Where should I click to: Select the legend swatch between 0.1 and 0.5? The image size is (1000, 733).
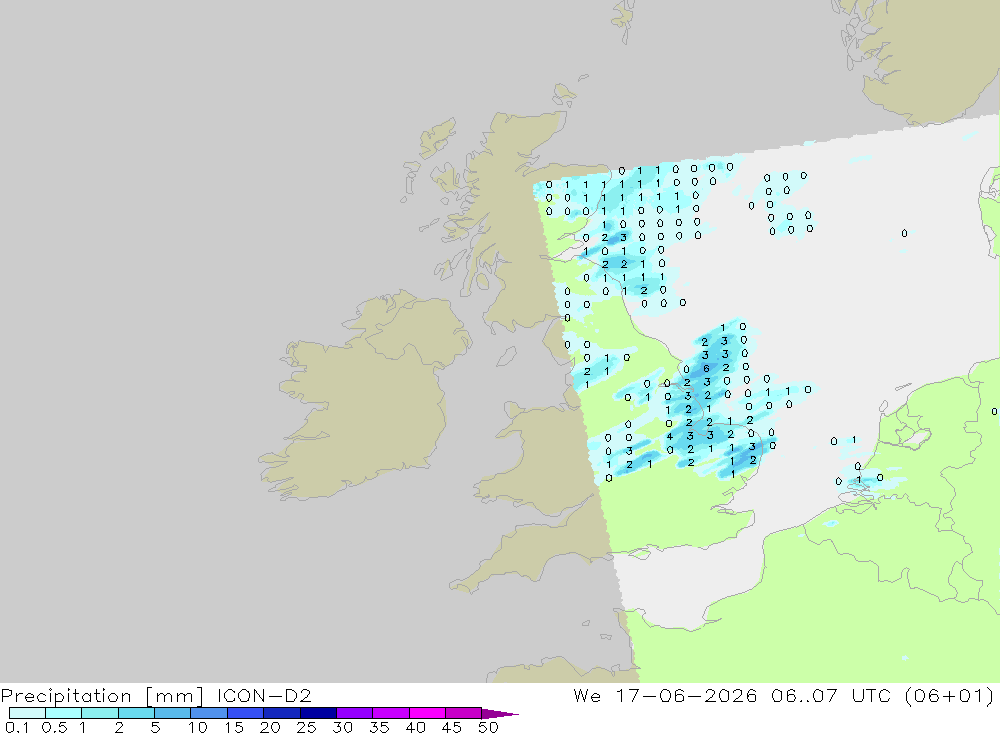click(27, 713)
